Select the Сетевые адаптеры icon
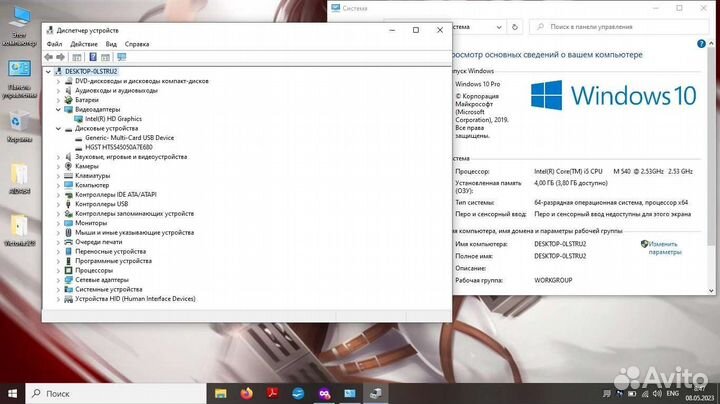Viewport: 720px width, 404px height. tap(68, 280)
